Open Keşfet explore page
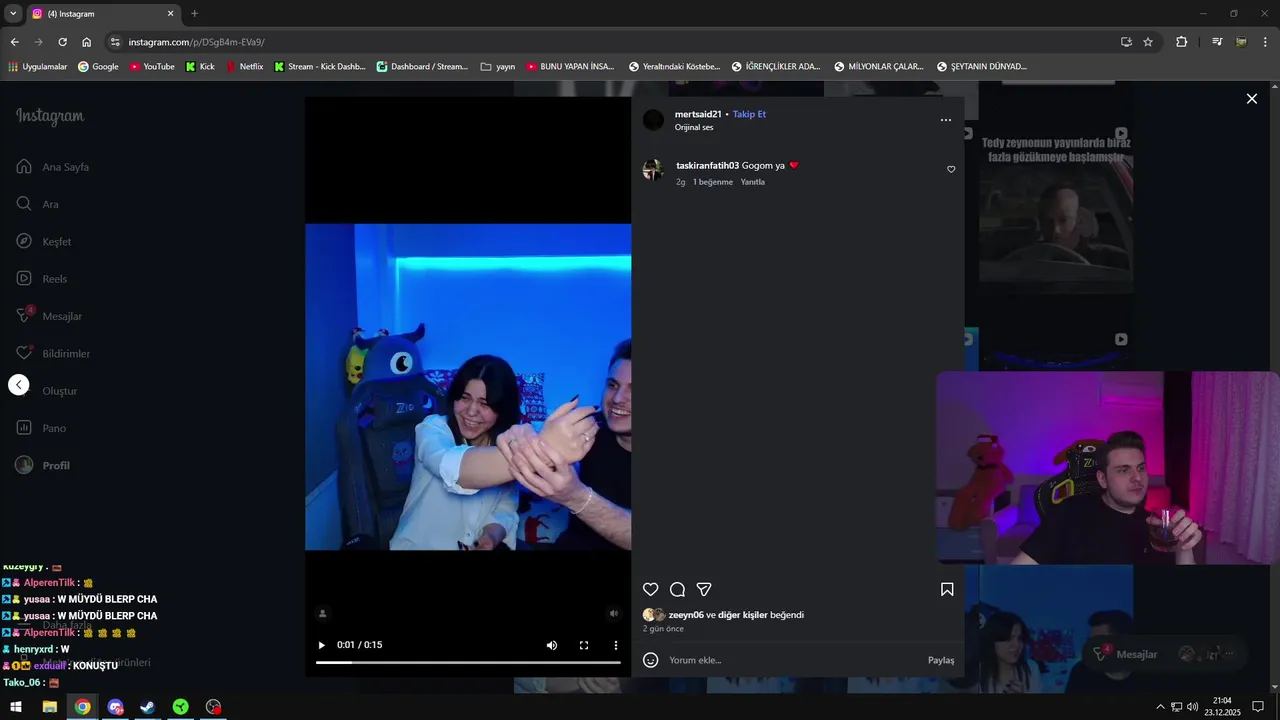The width and height of the screenshot is (1280, 720). pyautogui.click(x=44, y=241)
